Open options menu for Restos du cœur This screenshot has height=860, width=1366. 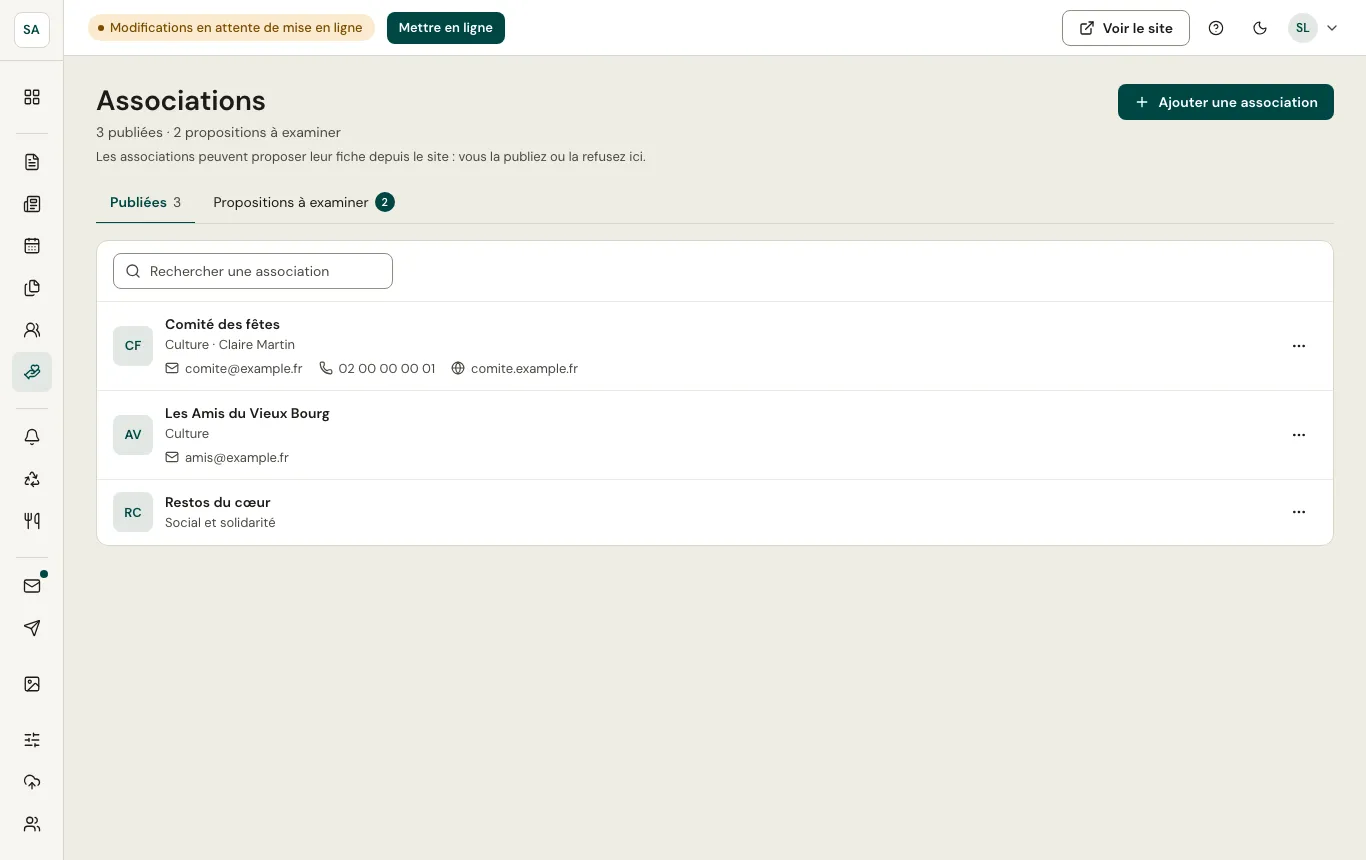tap(1299, 512)
